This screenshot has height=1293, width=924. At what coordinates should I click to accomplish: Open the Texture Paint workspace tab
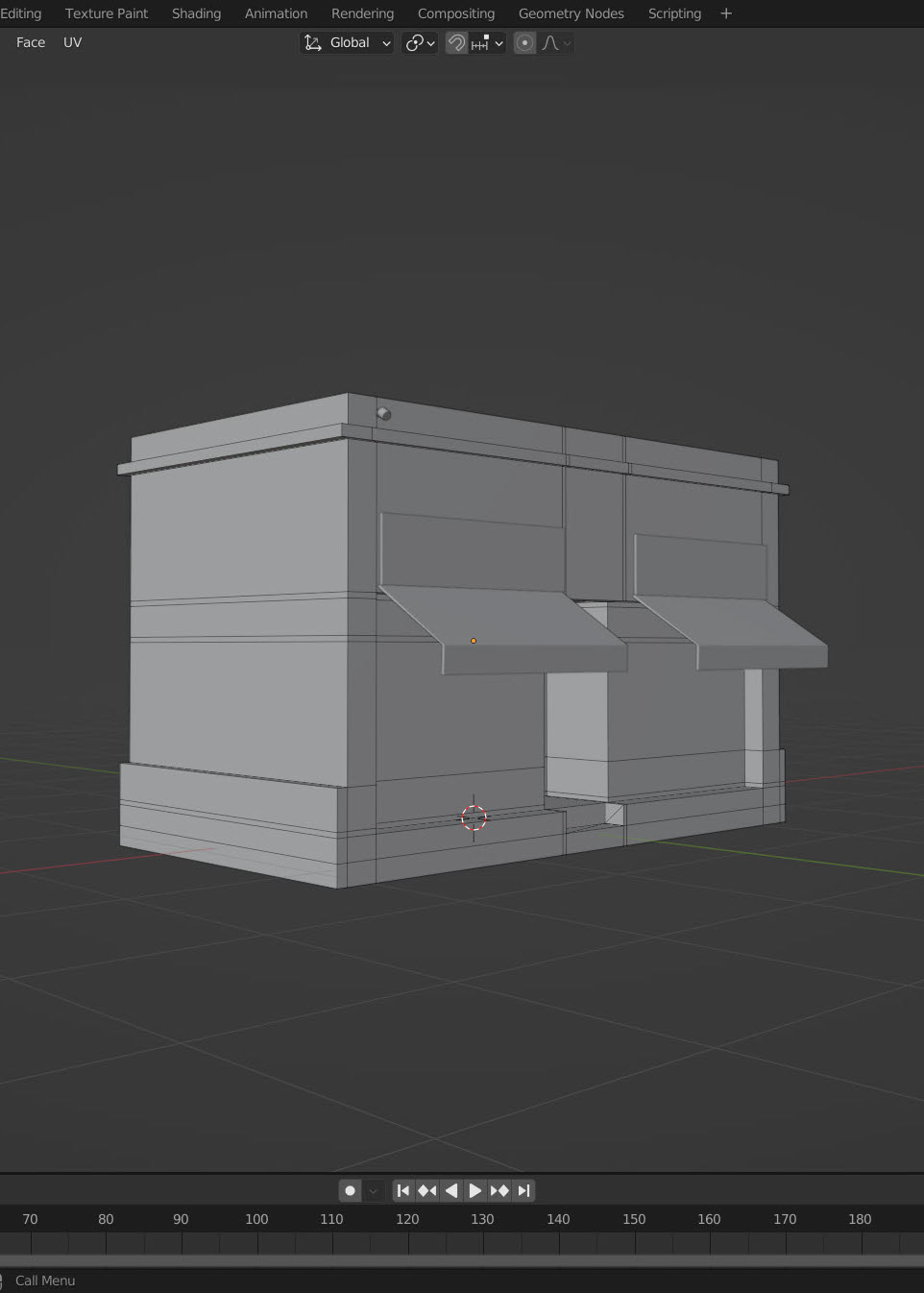[x=107, y=13]
